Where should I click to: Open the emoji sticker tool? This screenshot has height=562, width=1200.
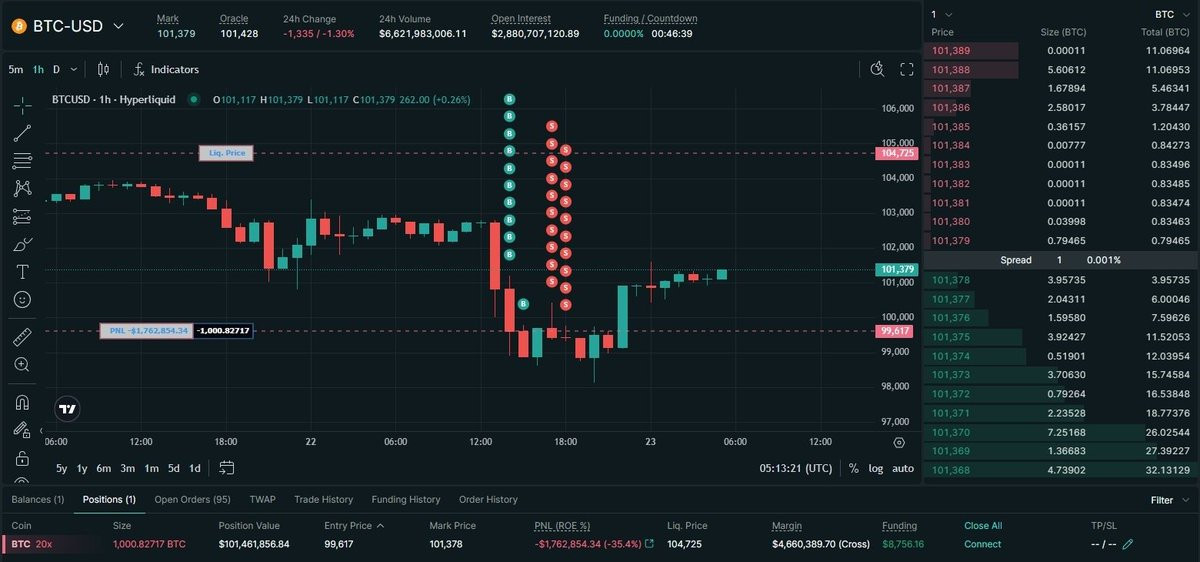click(22, 299)
